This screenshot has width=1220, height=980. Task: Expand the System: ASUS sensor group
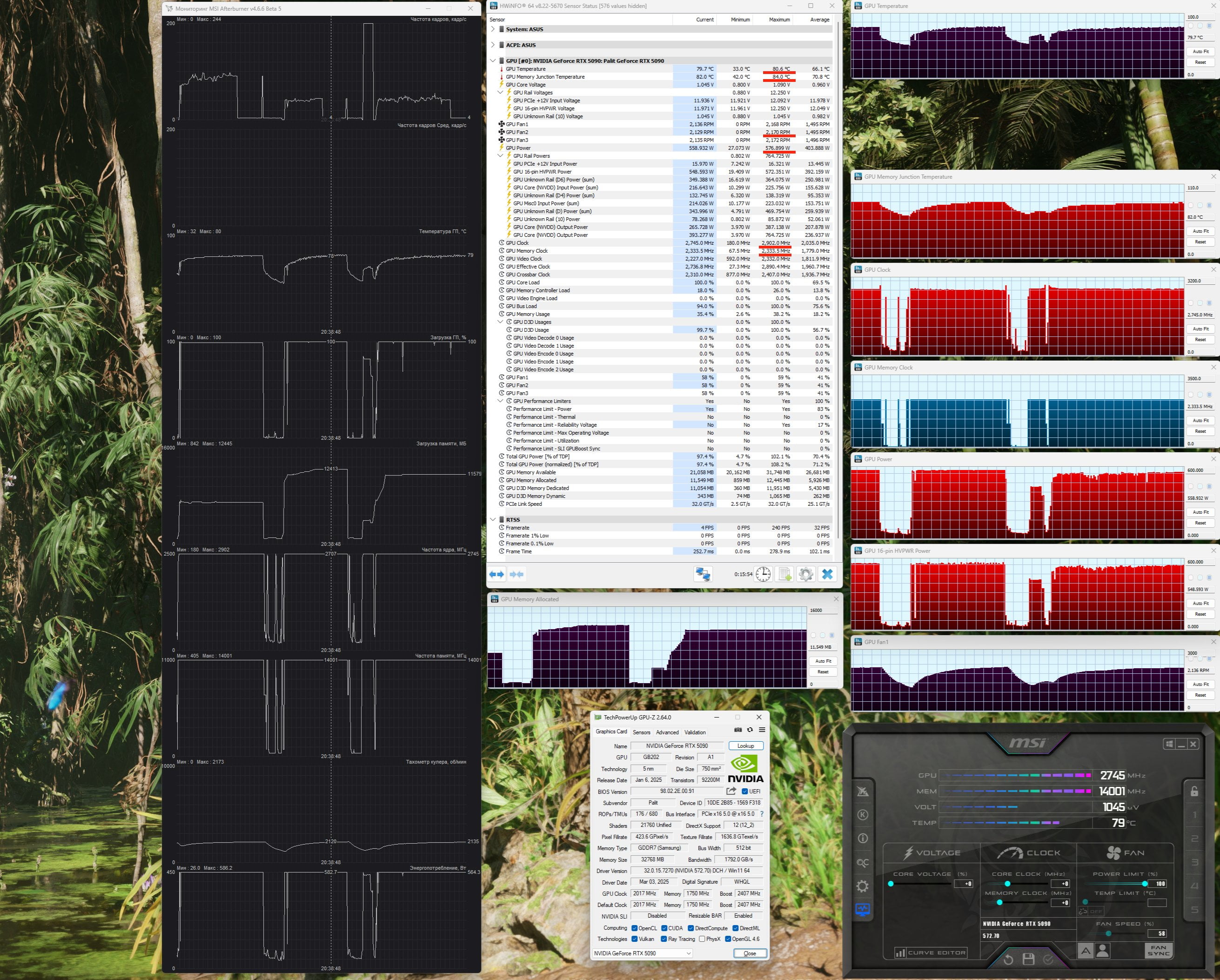493,29
